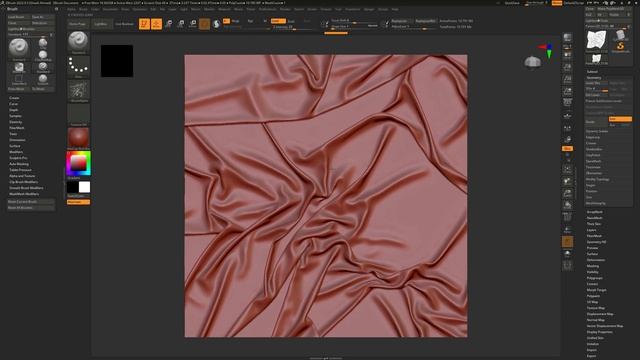This screenshot has width=640, height=360.
Task: Activate Edit mode in the top shelf
Action: coord(144,24)
